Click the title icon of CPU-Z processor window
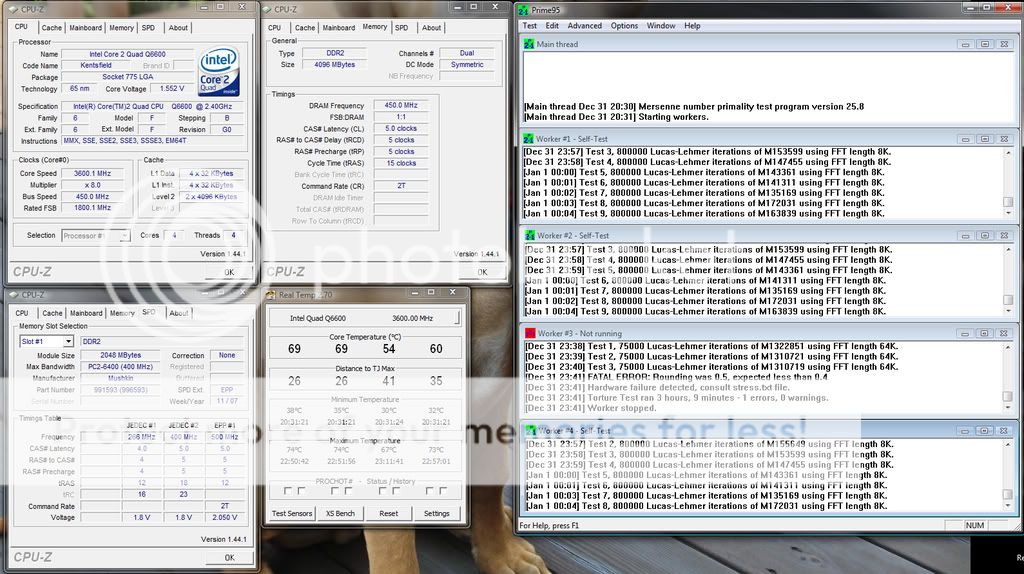The width and height of the screenshot is (1024, 574). [14, 9]
